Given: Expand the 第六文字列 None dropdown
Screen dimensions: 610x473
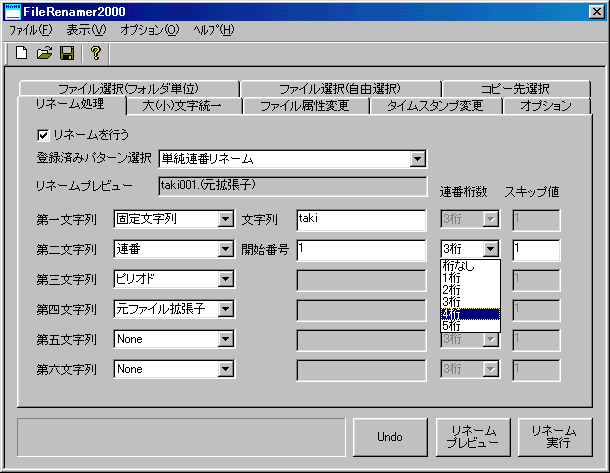Looking at the screenshot, I should point(226,369).
